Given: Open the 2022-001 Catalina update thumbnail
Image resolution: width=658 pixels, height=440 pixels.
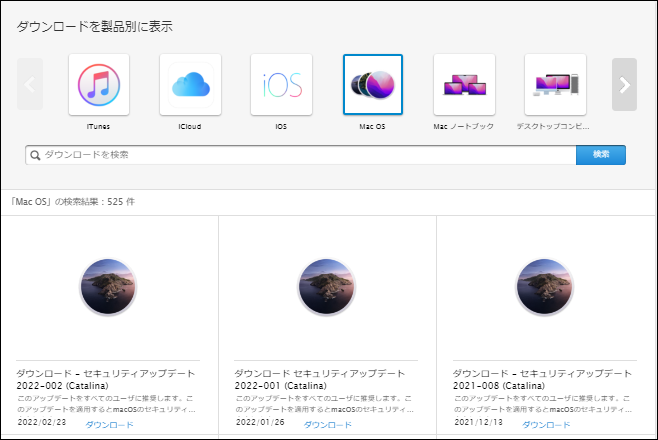Looking at the screenshot, I should tap(327, 286).
